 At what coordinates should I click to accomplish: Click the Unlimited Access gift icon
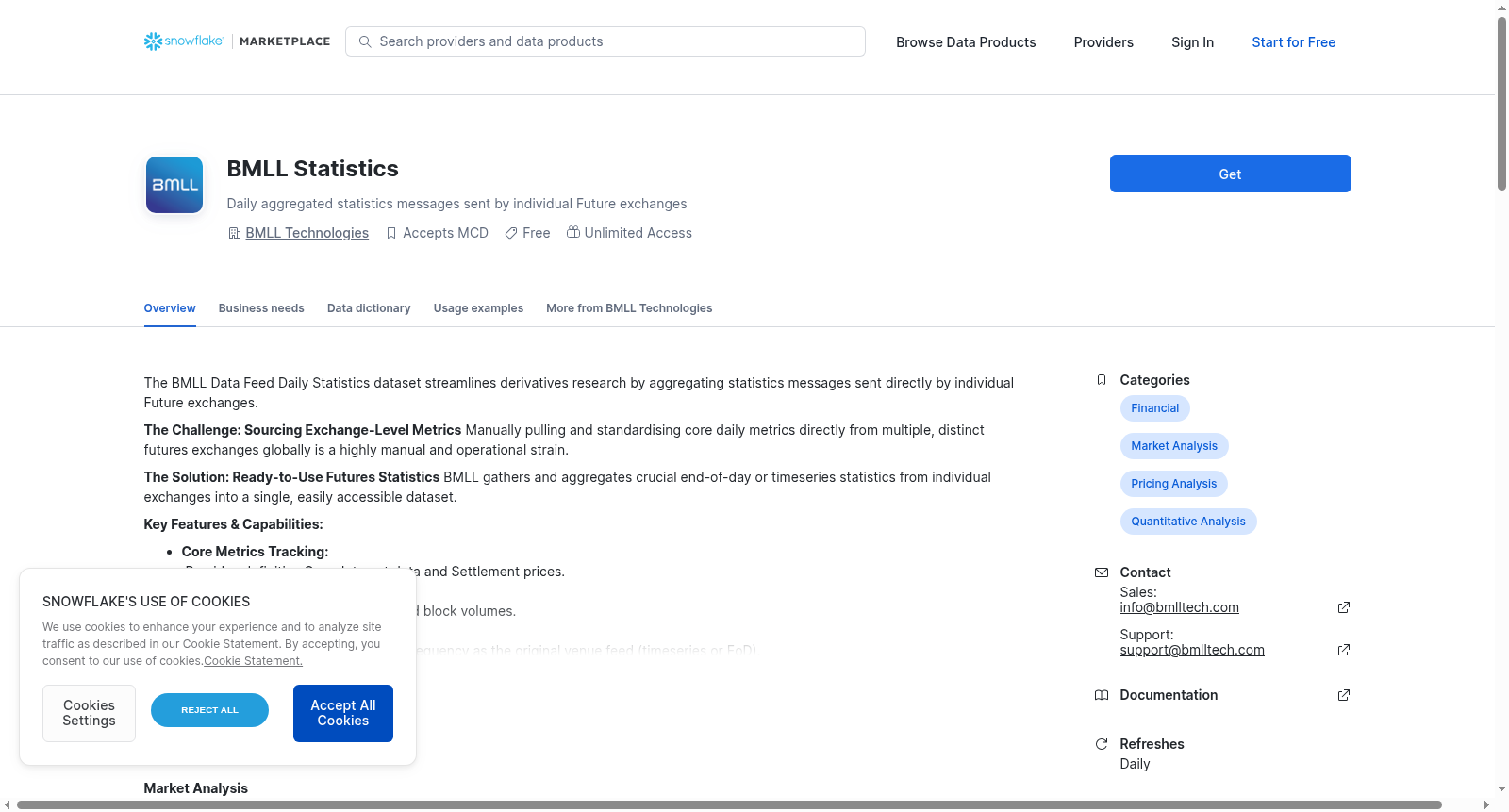pos(573,232)
